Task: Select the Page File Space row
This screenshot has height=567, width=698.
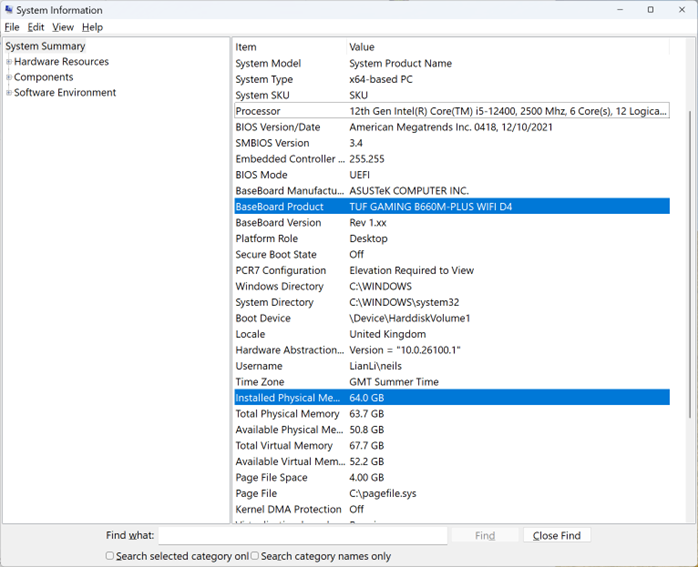Action: (452, 478)
